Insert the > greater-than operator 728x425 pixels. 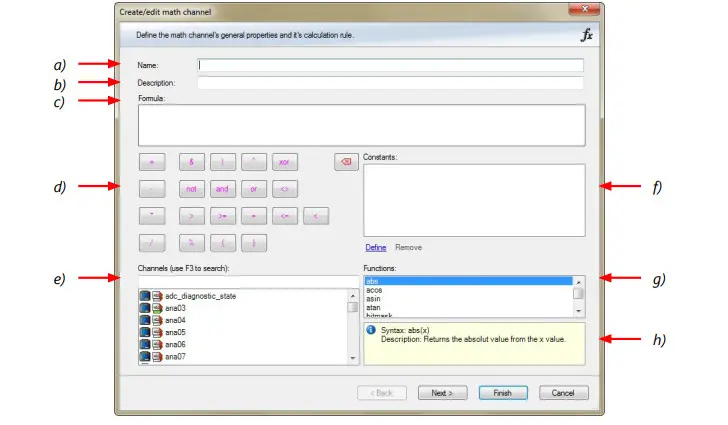point(191,216)
